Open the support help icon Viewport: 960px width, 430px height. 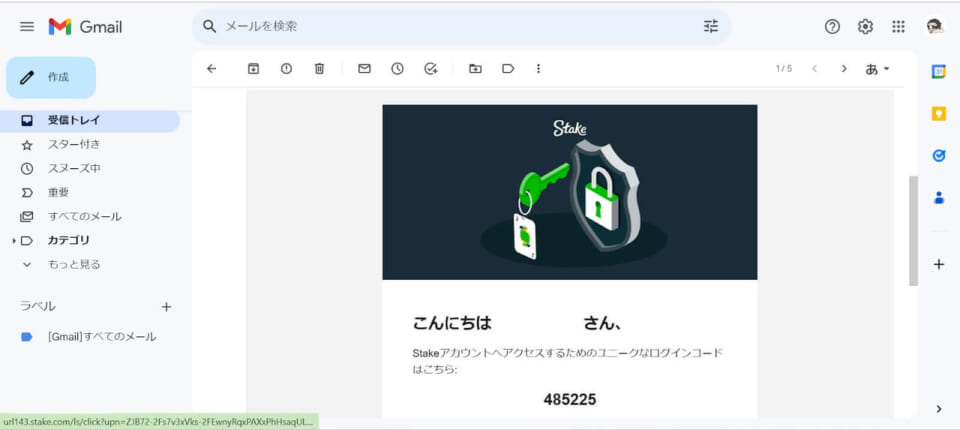pyautogui.click(x=832, y=26)
